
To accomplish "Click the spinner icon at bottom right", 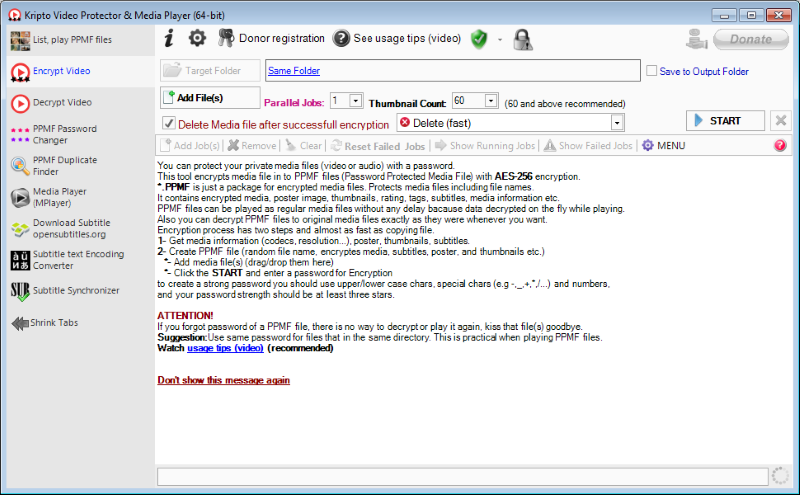I will point(780,476).
